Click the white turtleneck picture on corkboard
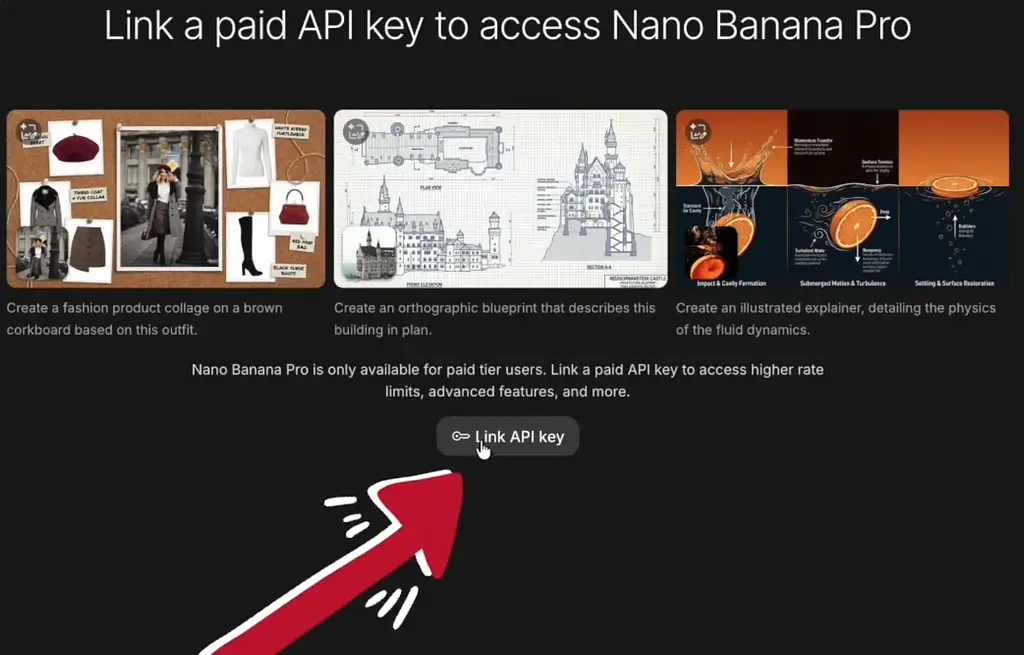The width and height of the screenshot is (1024, 655). coord(250,154)
